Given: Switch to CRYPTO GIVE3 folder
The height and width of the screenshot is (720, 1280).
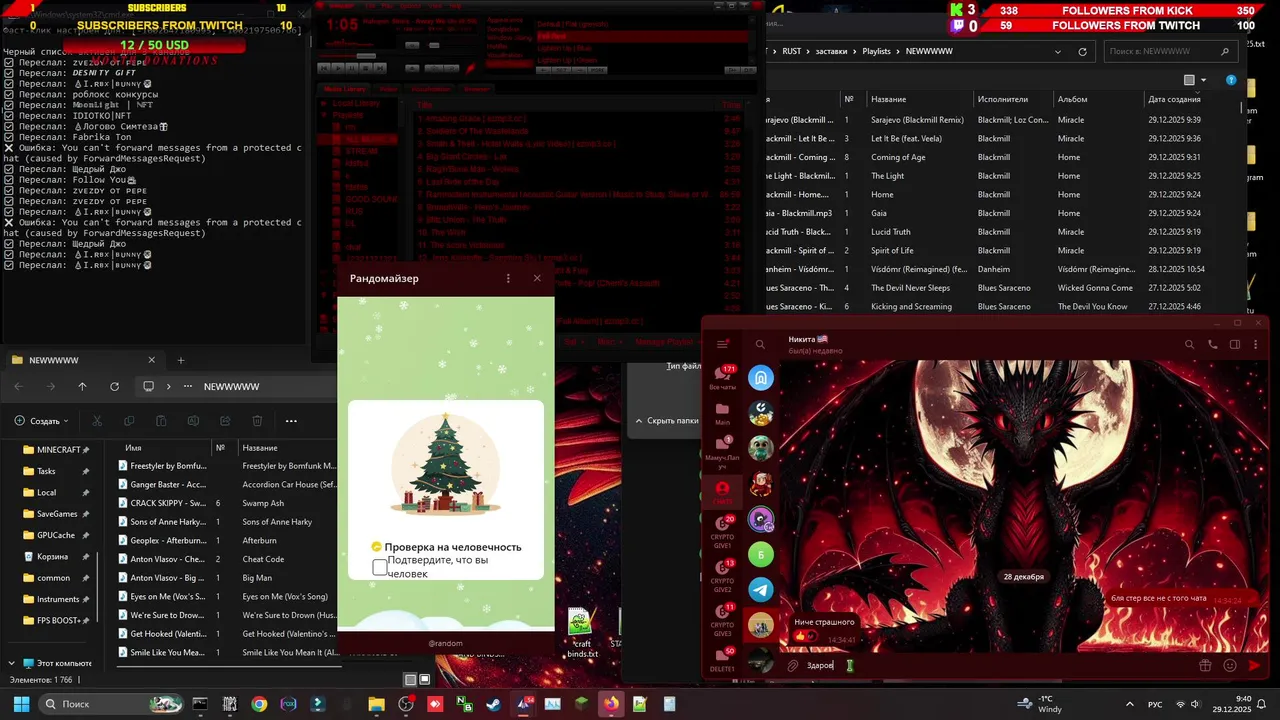Looking at the screenshot, I should pyautogui.click(x=722, y=619).
